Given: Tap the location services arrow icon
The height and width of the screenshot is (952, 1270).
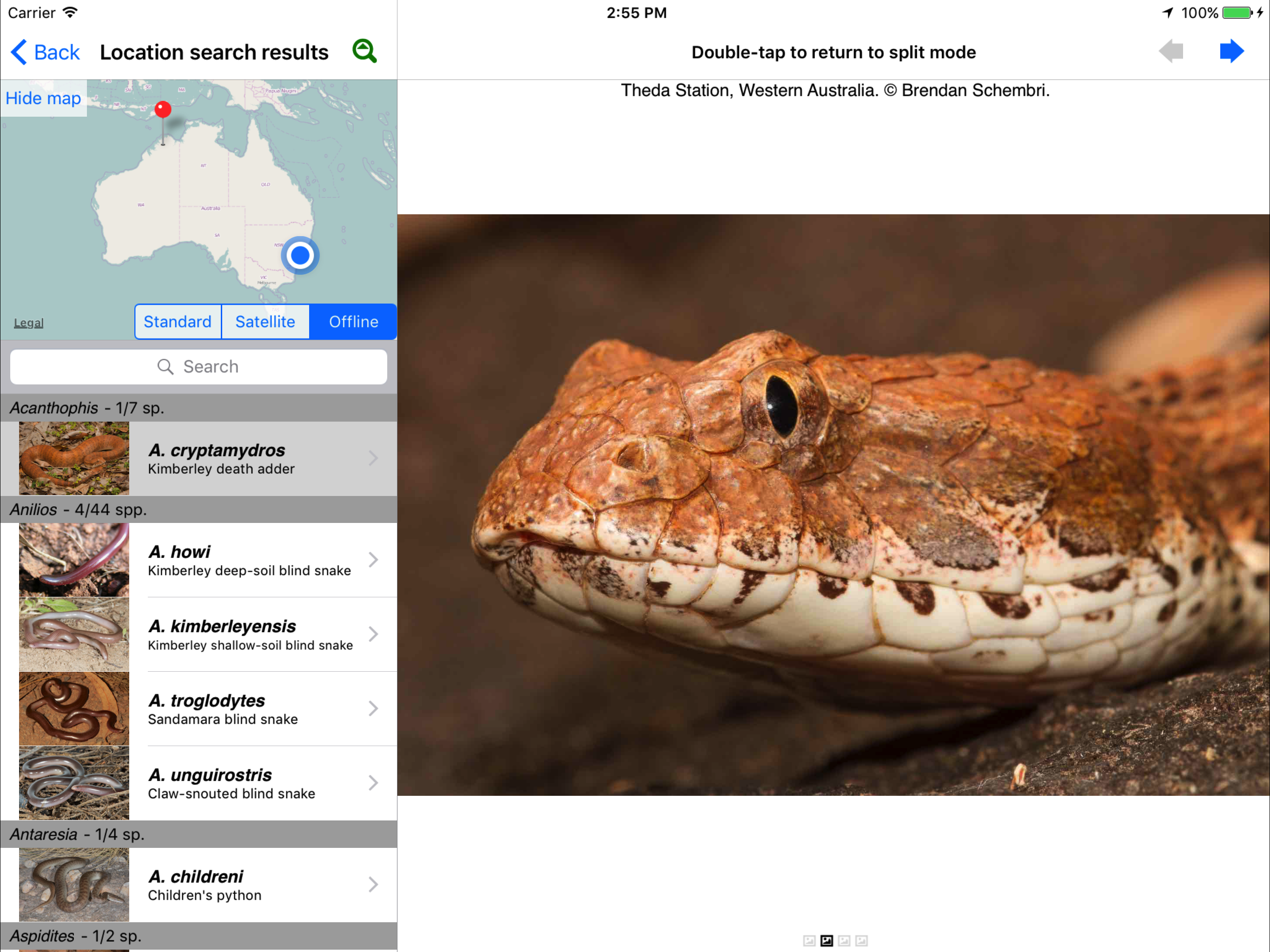Looking at the screenshot, I should tap(1167, 13).
